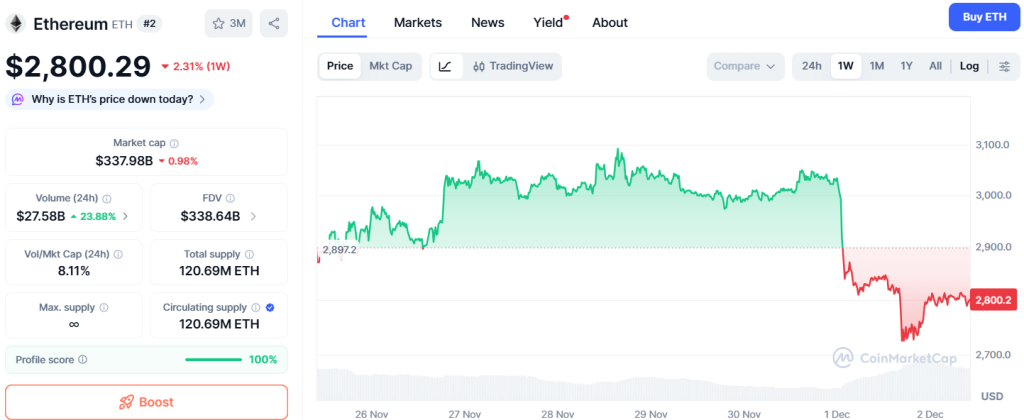This screenshot has height=420, width=1024.
Task: Expand the Volume (24h) details chevron
Action: (x=126, y=216)
